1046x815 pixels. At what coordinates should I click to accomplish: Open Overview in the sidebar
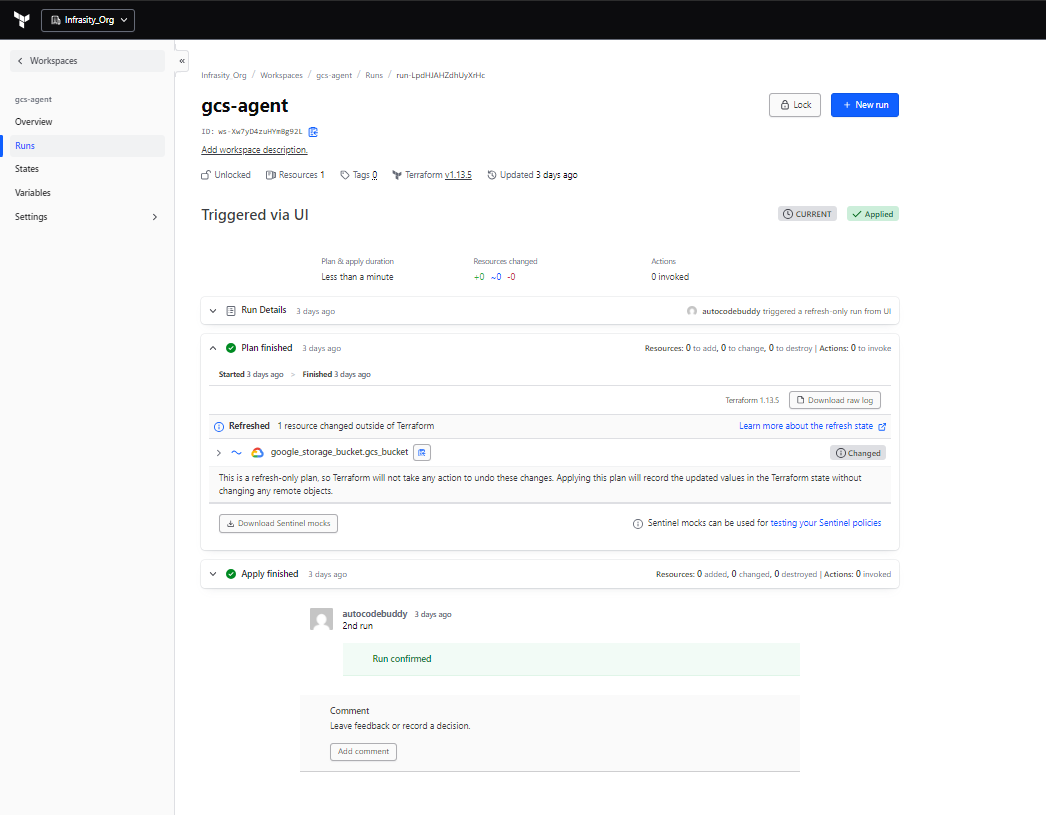(33, 122)
